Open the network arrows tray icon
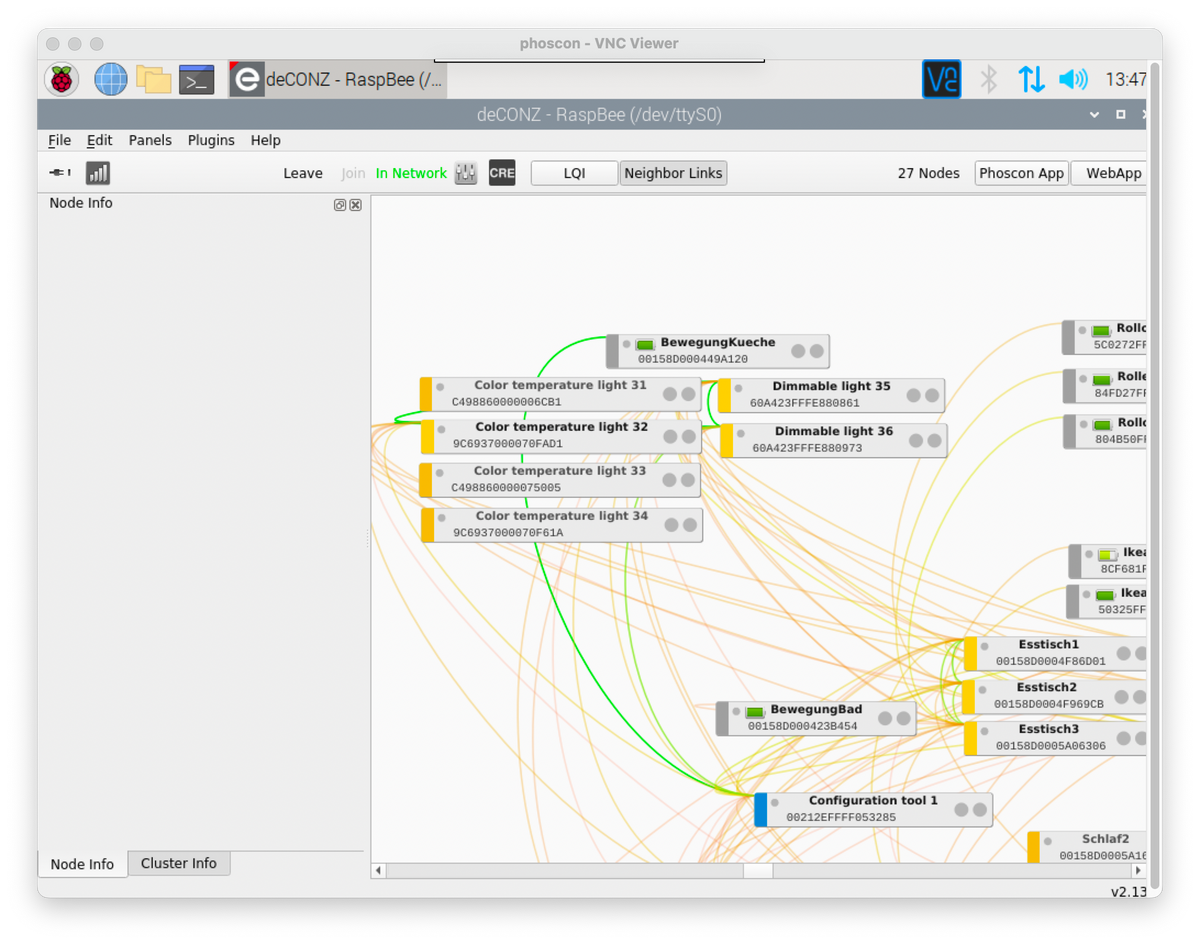This screenshot has height=944, width=1200. [1031, 79]
